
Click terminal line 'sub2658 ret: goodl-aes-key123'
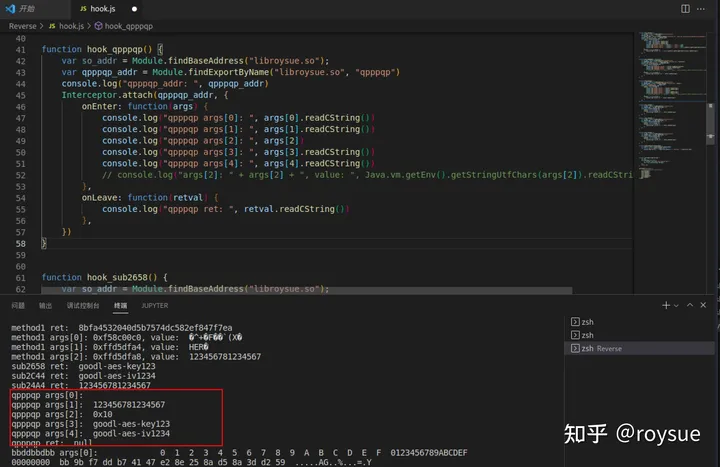[83, 366]
